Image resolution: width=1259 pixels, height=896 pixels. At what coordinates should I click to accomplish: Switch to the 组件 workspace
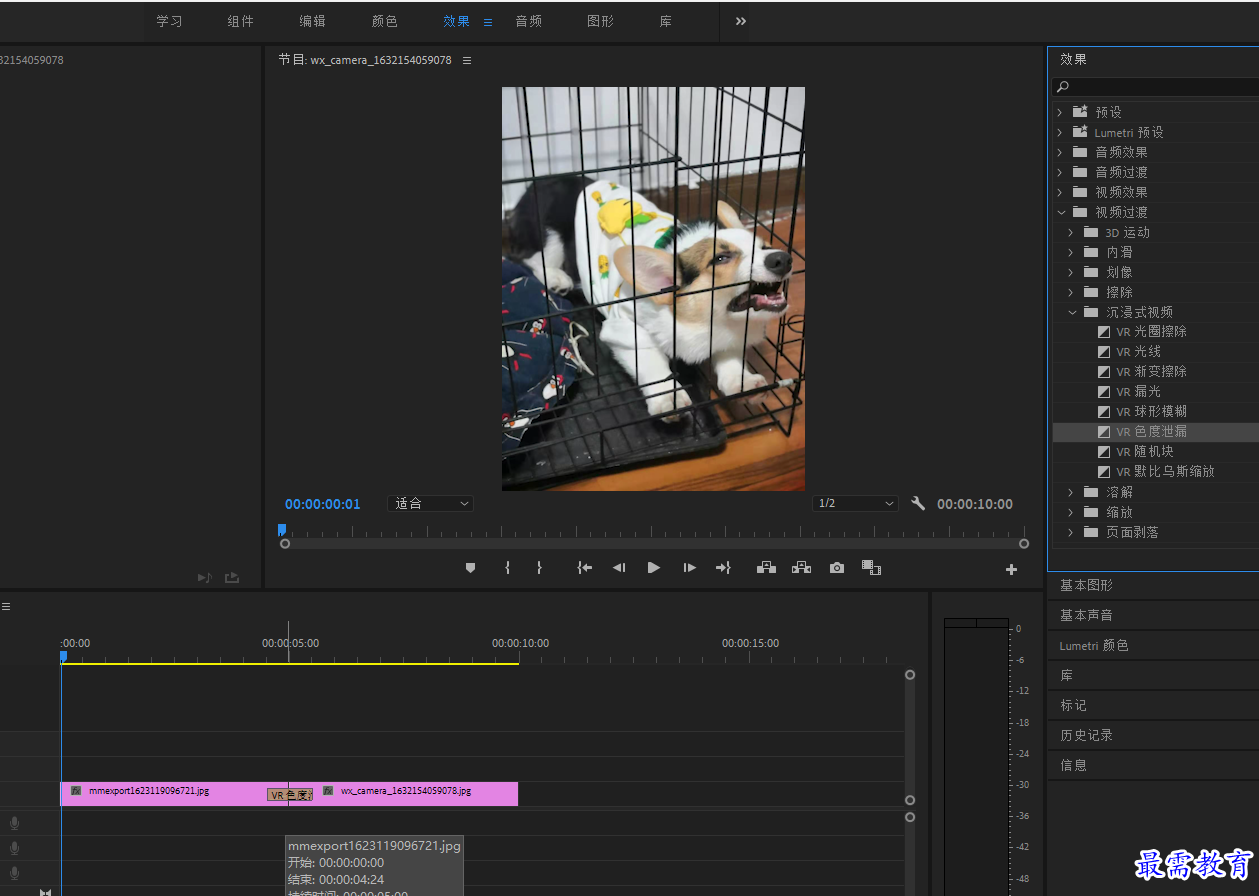tap(240, 21)
